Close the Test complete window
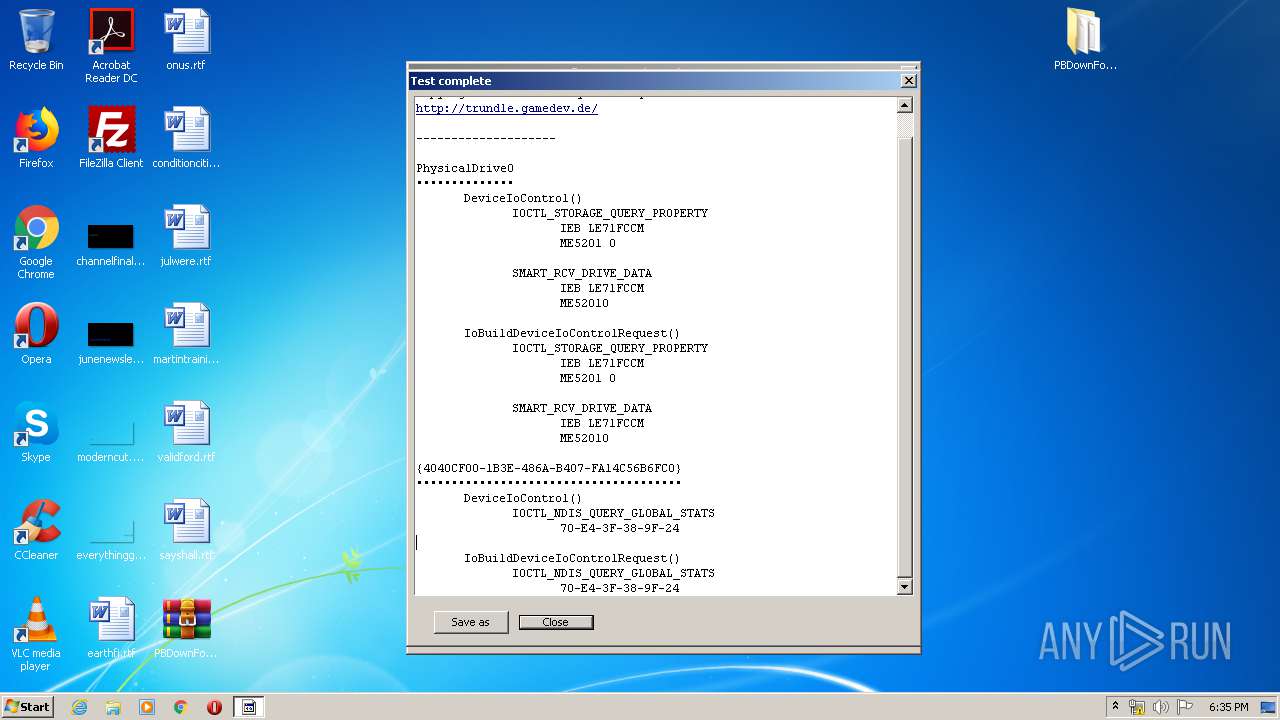Screen dimensions: 1280x720 click(908, 81)
